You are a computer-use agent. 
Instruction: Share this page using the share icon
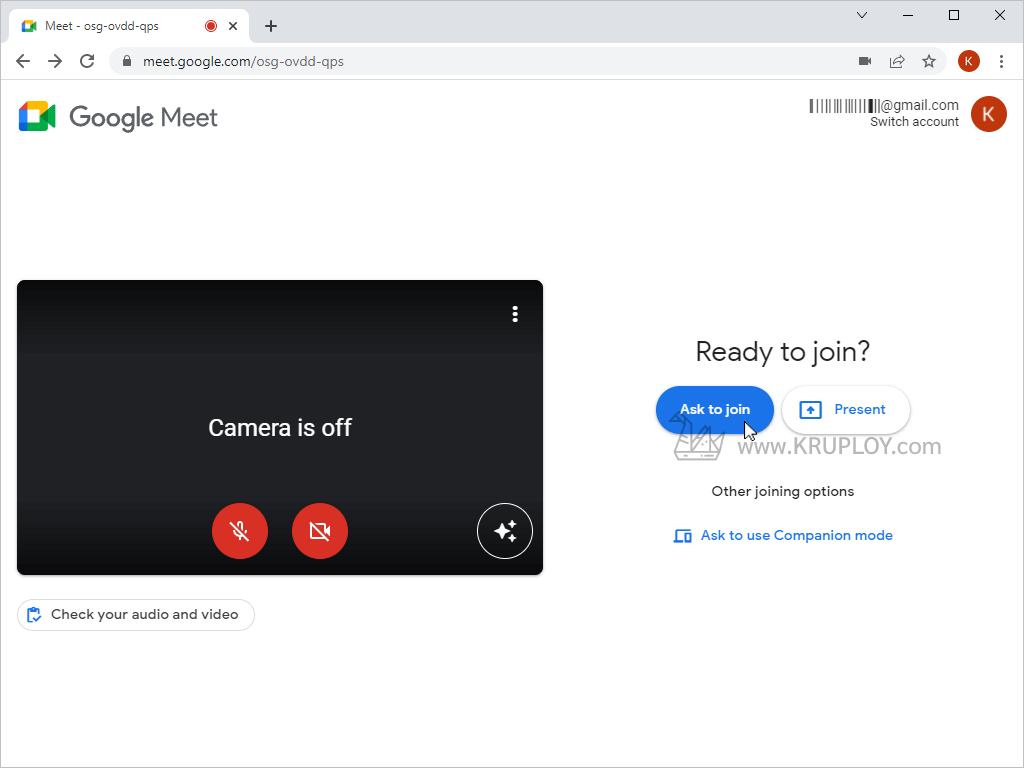897,61
